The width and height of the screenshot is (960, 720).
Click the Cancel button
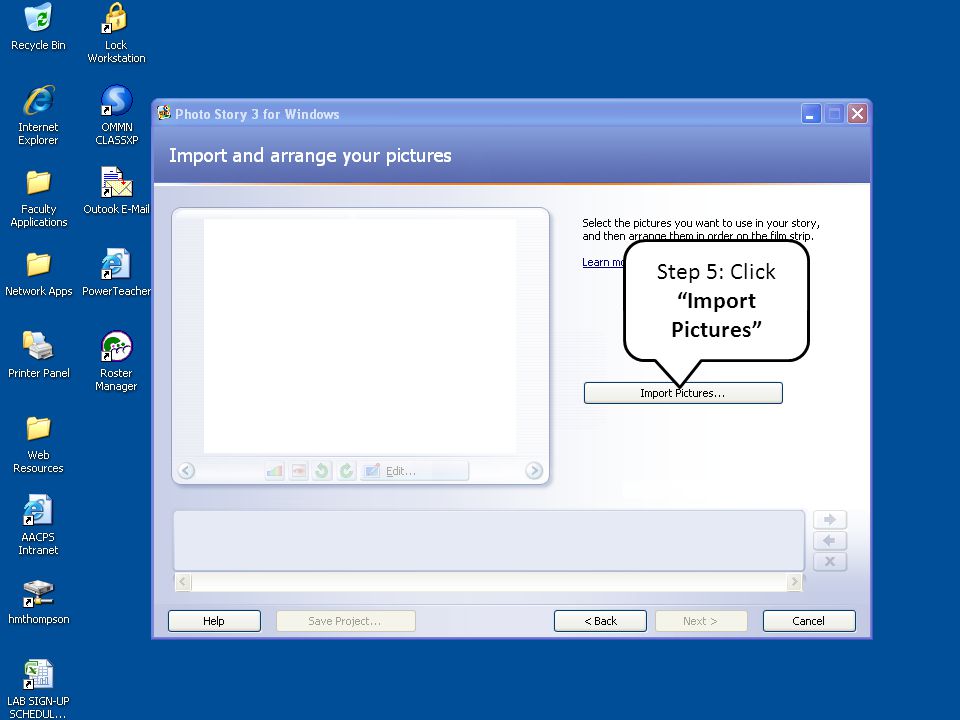[809, 621]
